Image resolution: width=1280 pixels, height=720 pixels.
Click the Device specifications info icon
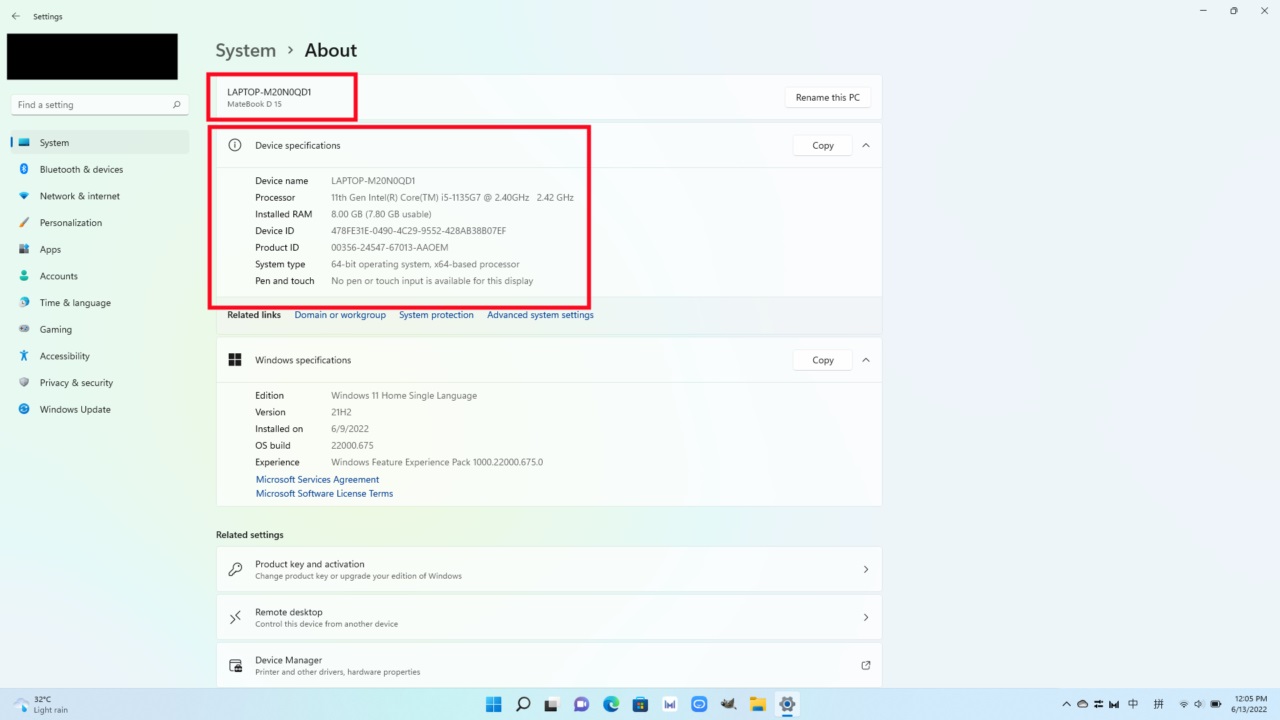tap(235, 145)
